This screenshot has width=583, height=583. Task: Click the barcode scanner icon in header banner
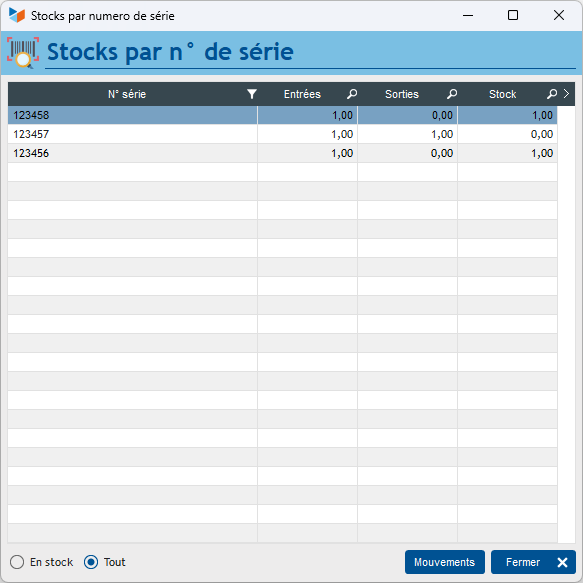[23, 52]
